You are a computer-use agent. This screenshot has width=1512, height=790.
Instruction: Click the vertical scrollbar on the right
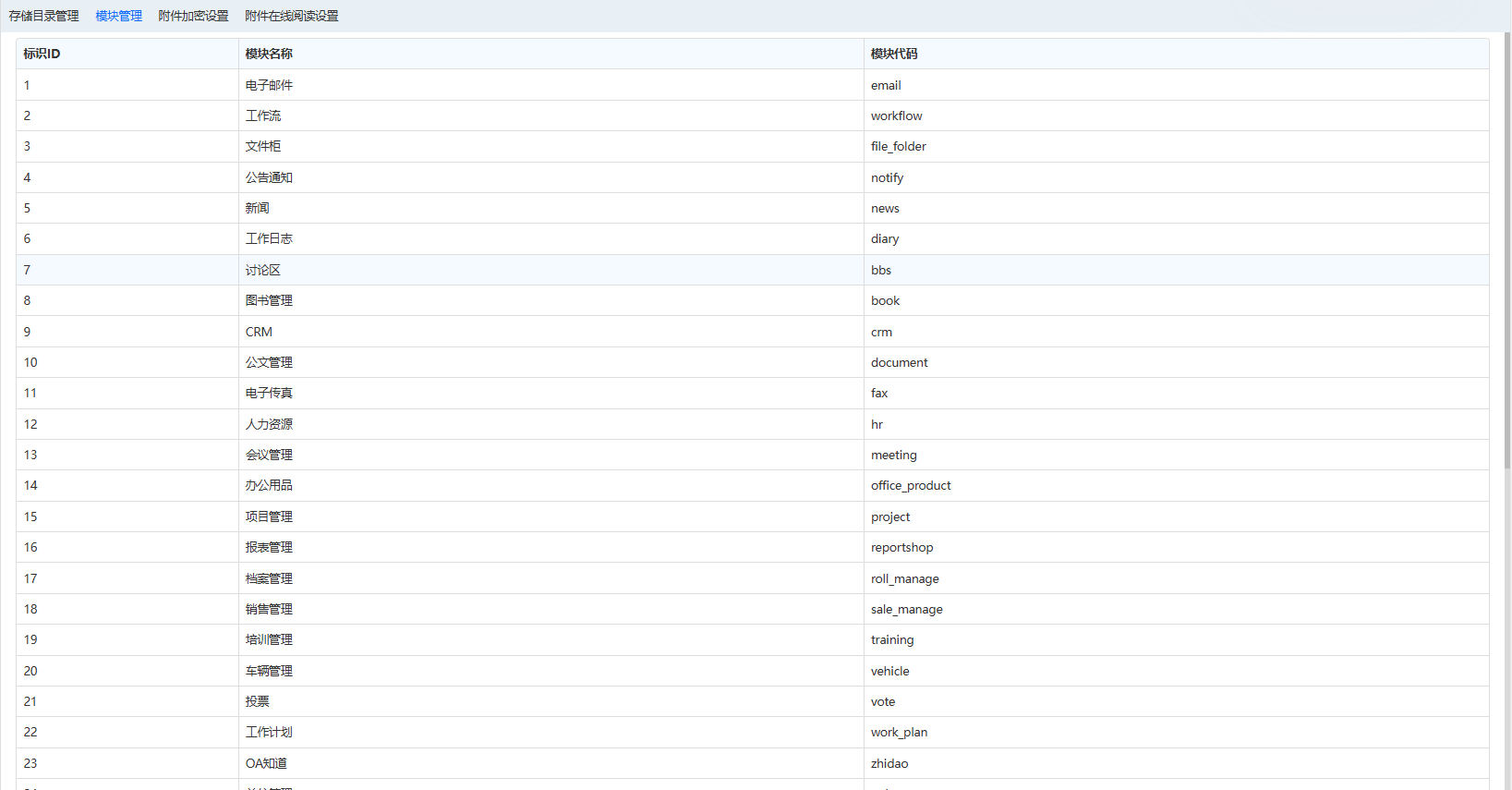click(1507, 277)
